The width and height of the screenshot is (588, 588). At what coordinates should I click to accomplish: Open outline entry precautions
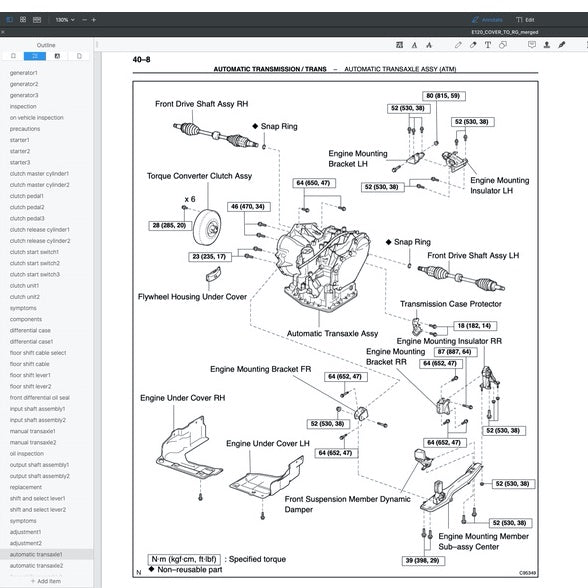tap(25, 129)
